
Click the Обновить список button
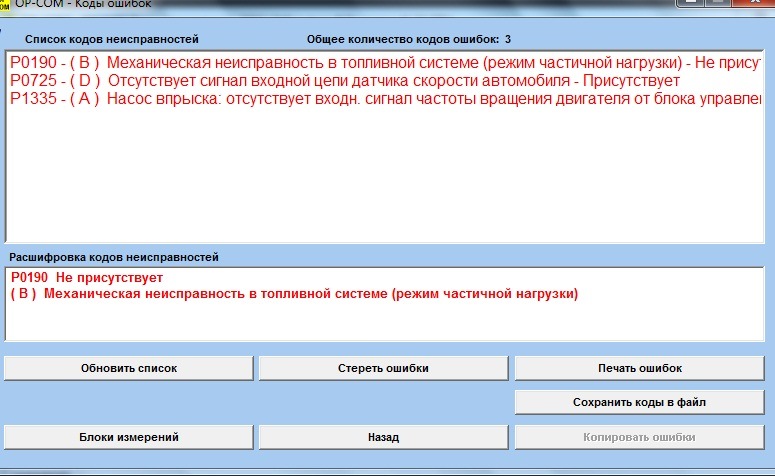[129, 368]
